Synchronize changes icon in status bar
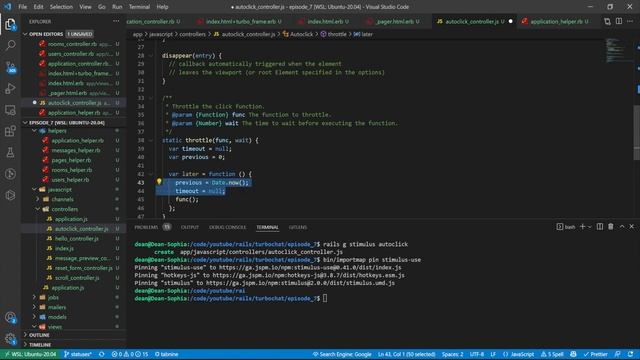Viewport: 640px width, 360px height. point(102,354)
